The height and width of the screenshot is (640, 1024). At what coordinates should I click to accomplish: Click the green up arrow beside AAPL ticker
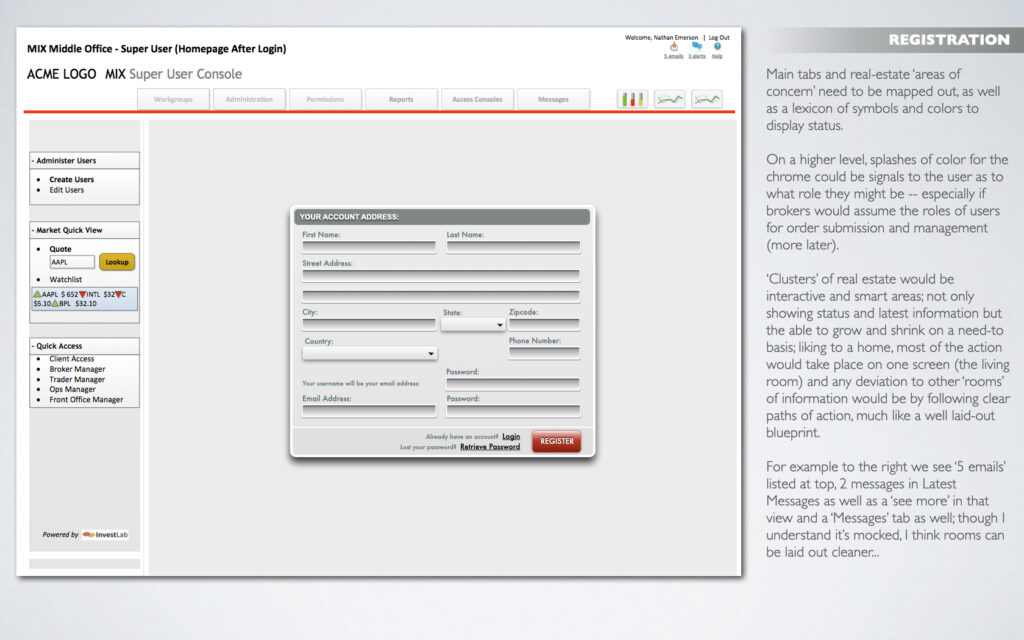coord(37,294)
